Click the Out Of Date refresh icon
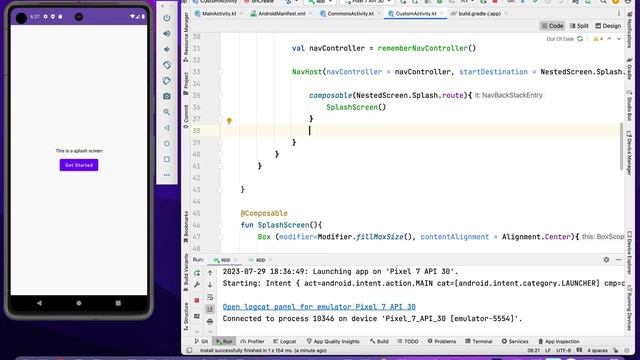 pos(580,39)
